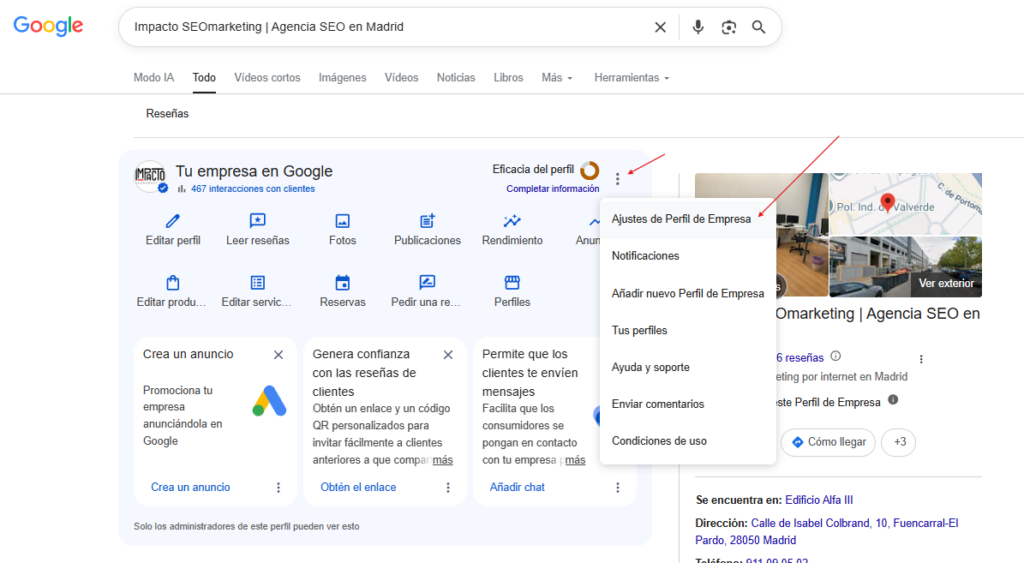Select Ayuda y soporte menu entry

(x=688, y=367)
